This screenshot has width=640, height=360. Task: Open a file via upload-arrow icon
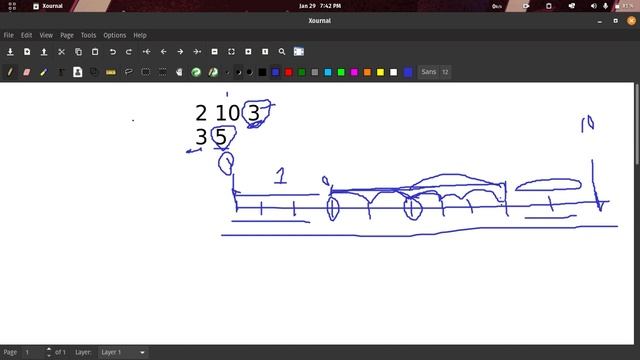click(x=44, y=52)
